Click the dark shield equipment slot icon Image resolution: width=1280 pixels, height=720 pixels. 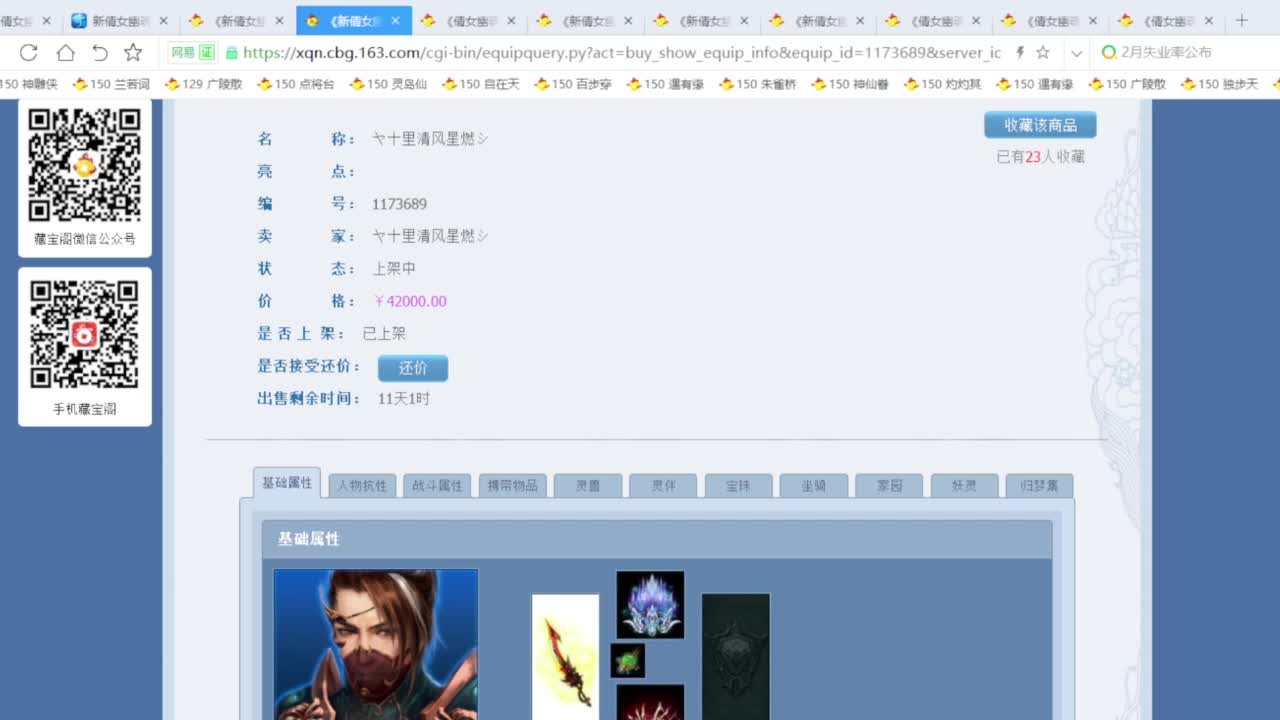(736, 657)
